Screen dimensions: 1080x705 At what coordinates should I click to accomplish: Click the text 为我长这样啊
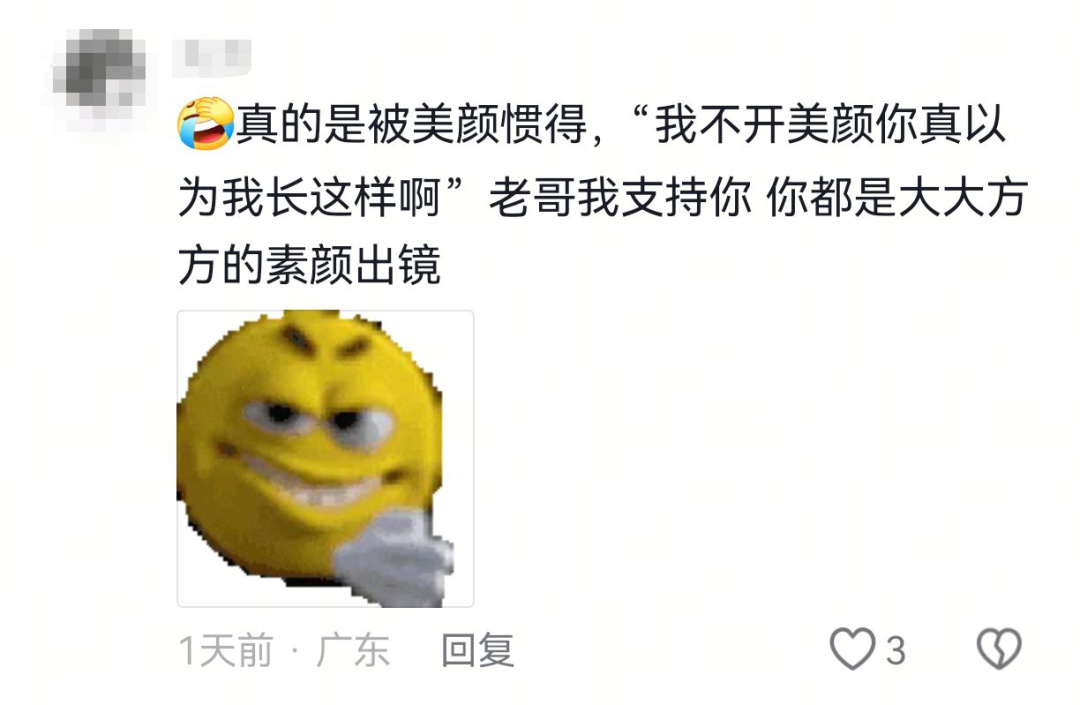click(x=309, y=196)
